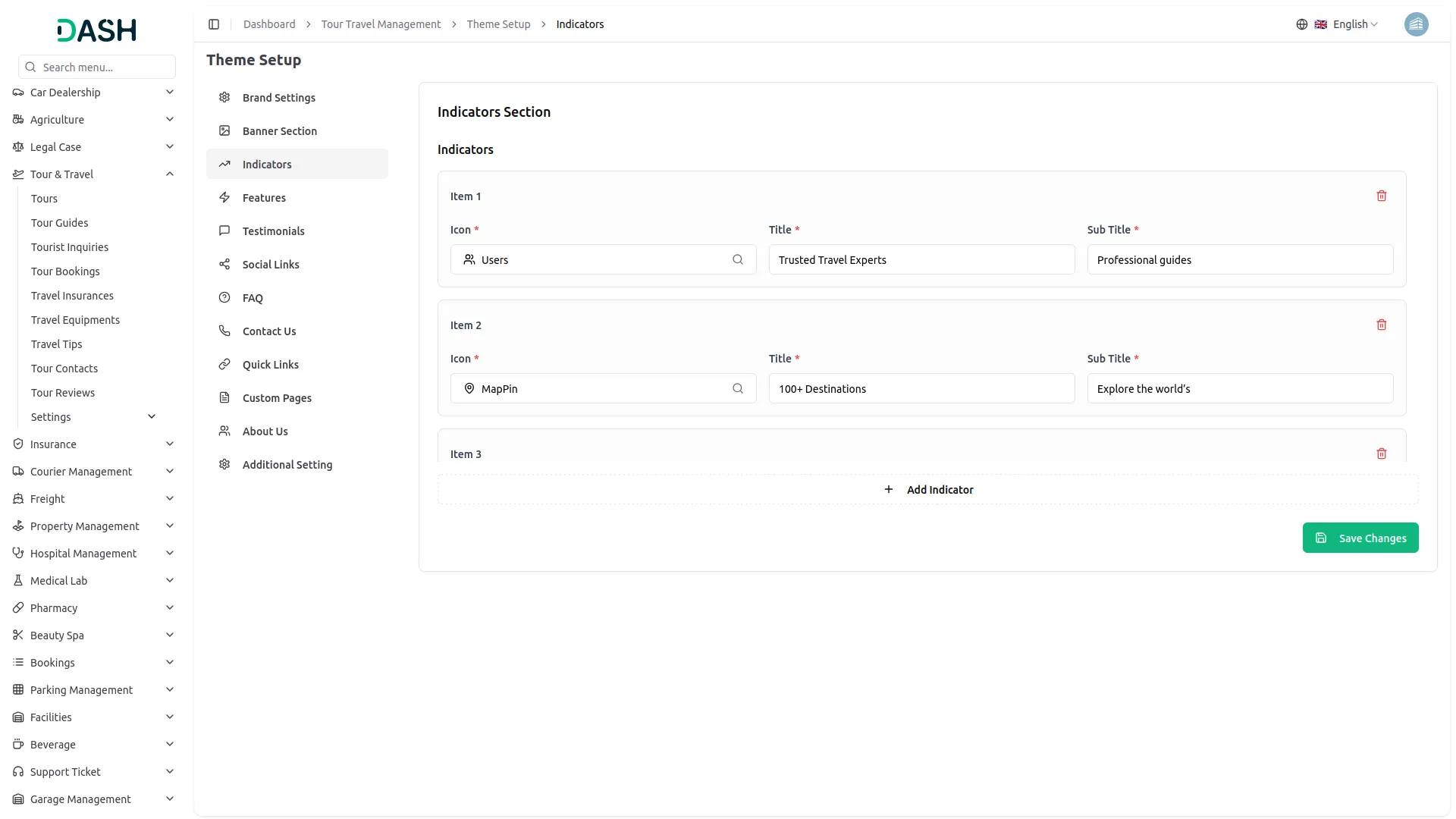The height and width of the screenshot is (819, 1456).
Task: Click the Save Changes button
Action: coord(1360,538)
